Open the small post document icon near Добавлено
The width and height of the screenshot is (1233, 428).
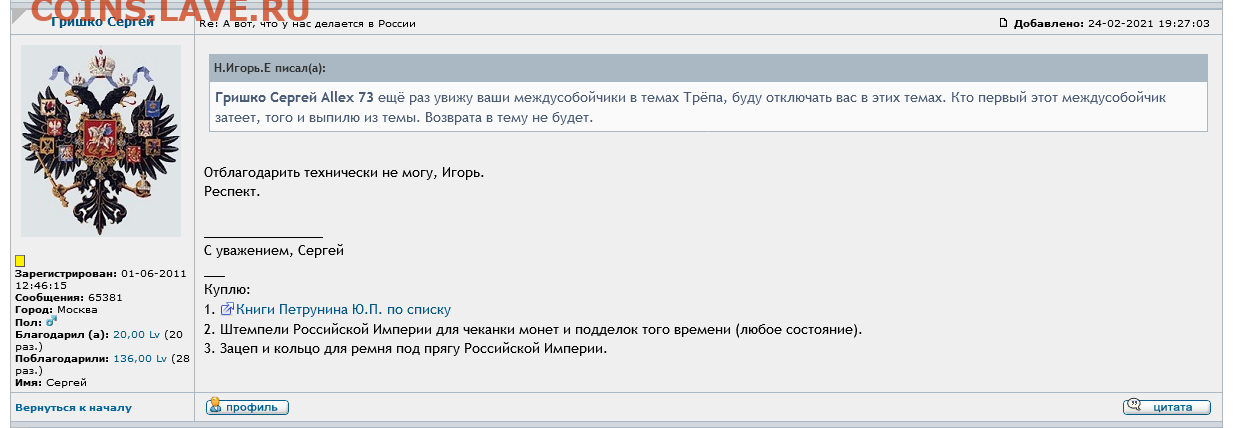click(x=1004, y=23)
